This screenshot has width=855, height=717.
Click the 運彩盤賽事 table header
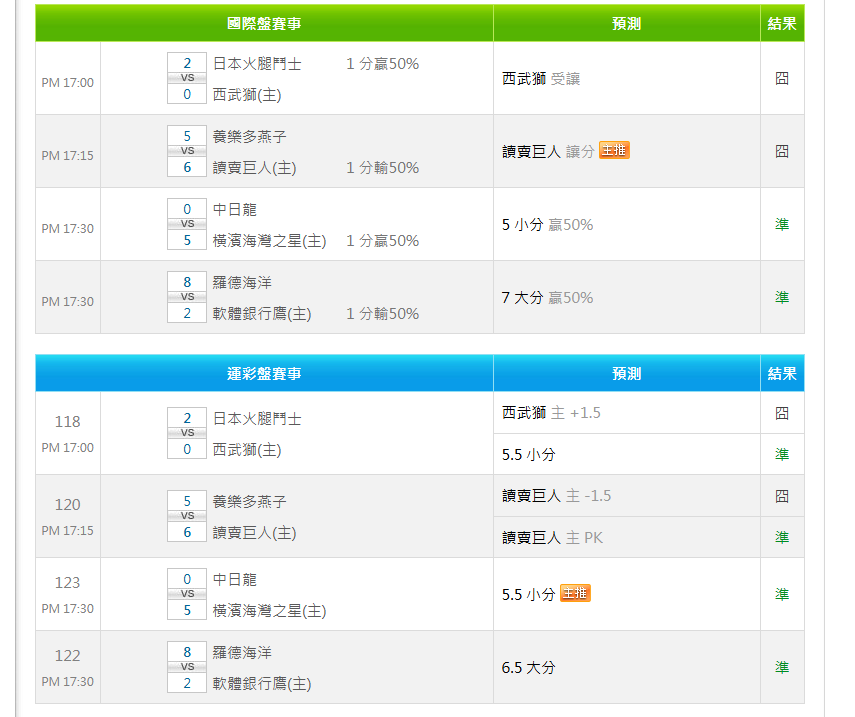(264, 373)
